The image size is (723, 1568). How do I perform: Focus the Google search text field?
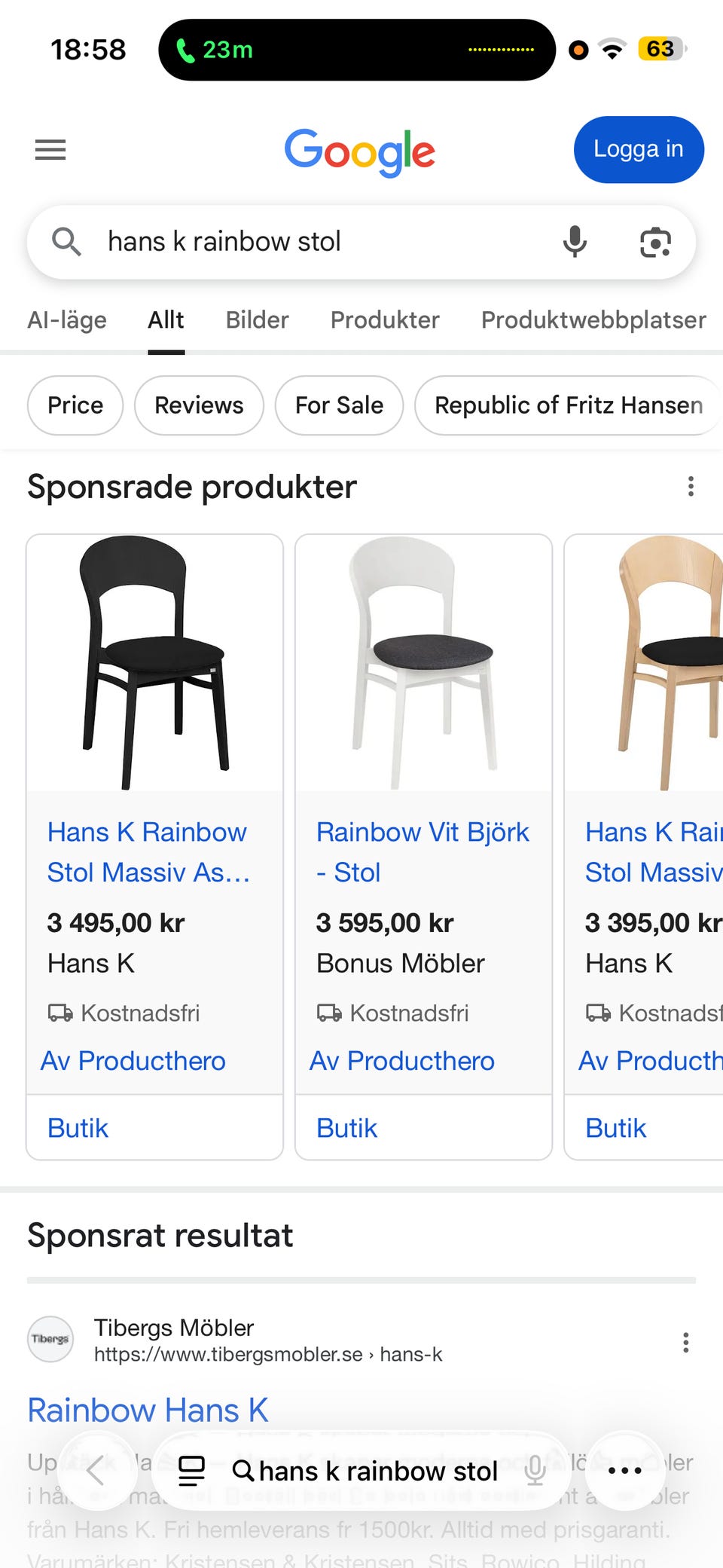click(316, 242)
